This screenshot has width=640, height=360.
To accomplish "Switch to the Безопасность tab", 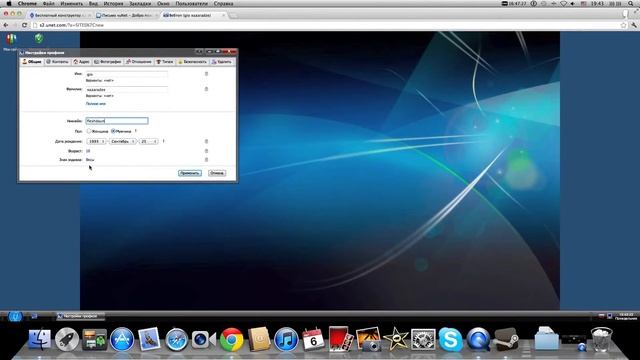I will 192,62.
